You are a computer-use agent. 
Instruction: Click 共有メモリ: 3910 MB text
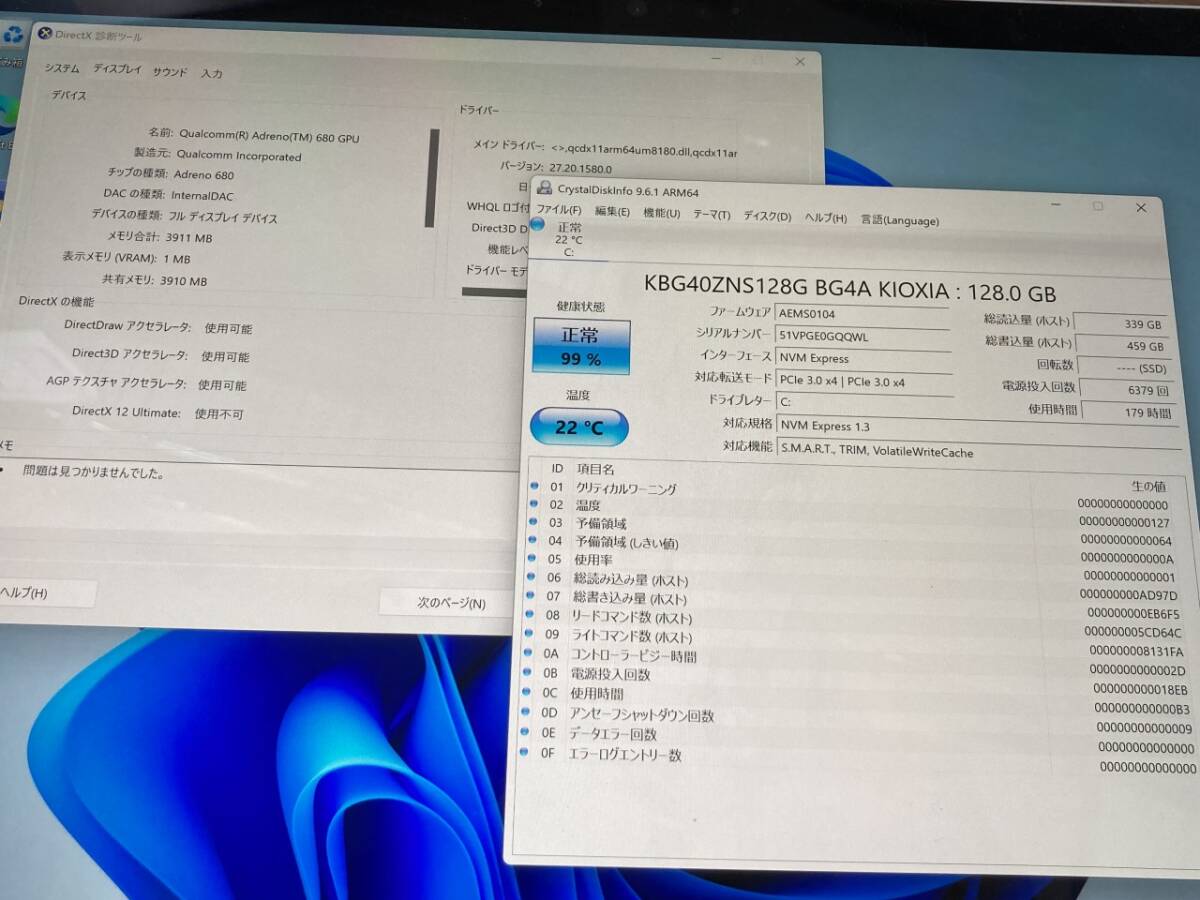click(154, 281)
